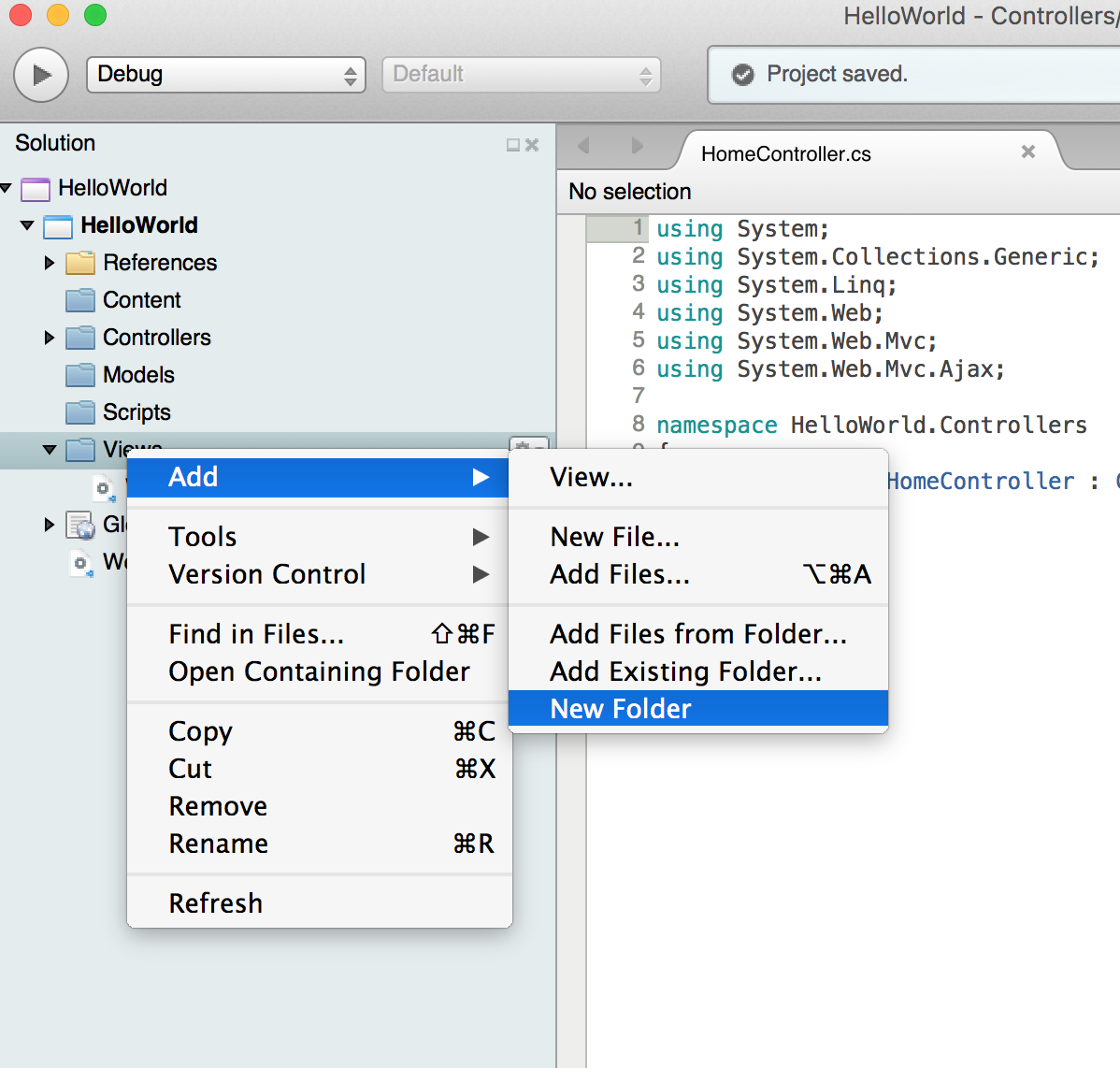Click the Global file icon
The height and width of the screenshot is (1068, 1120).
[80, 525]
